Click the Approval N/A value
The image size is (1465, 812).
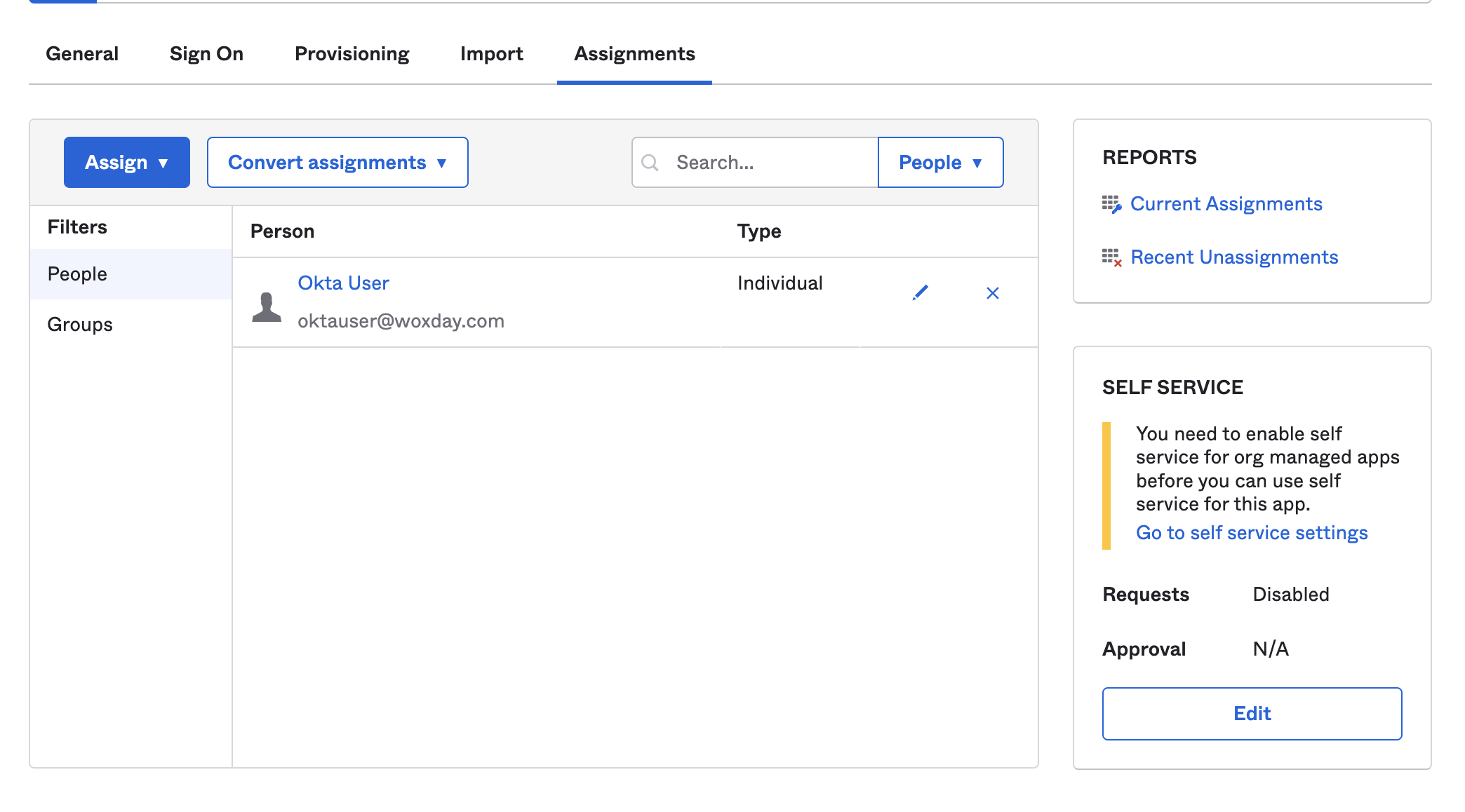[x=1271, y=649]
